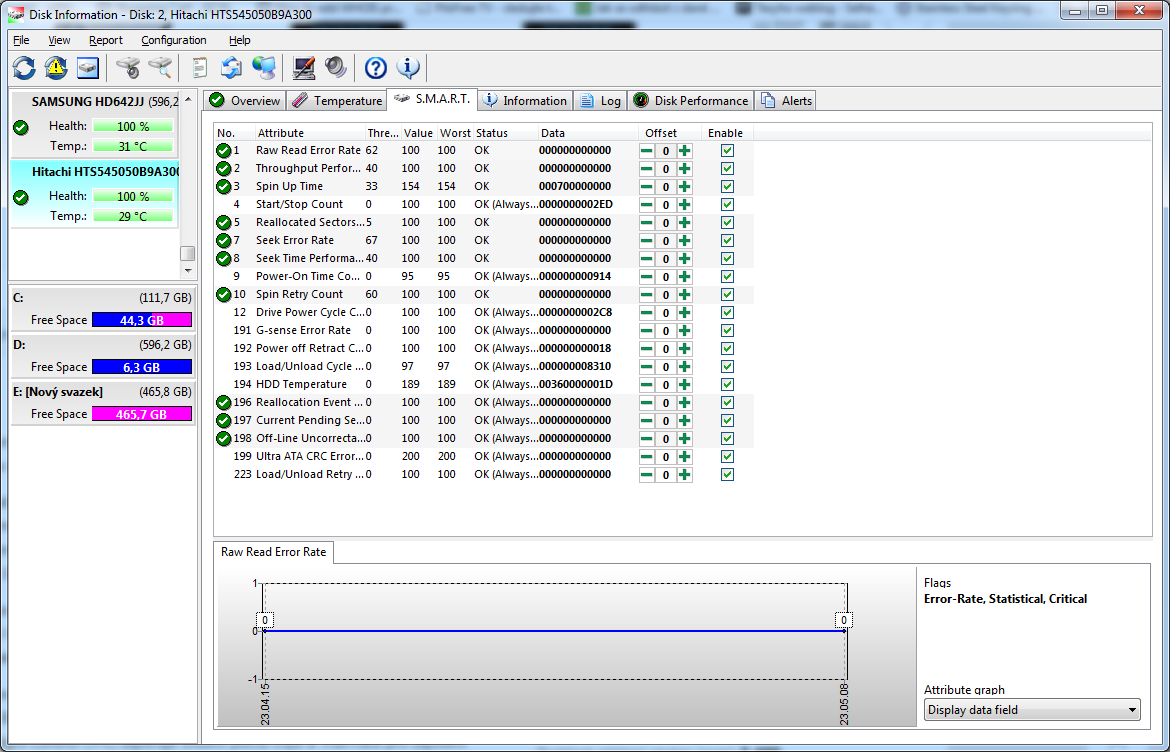The image size is (1170, 752).
Task: Decrease offset for Spin Up Time
Action: click(647, 187)
